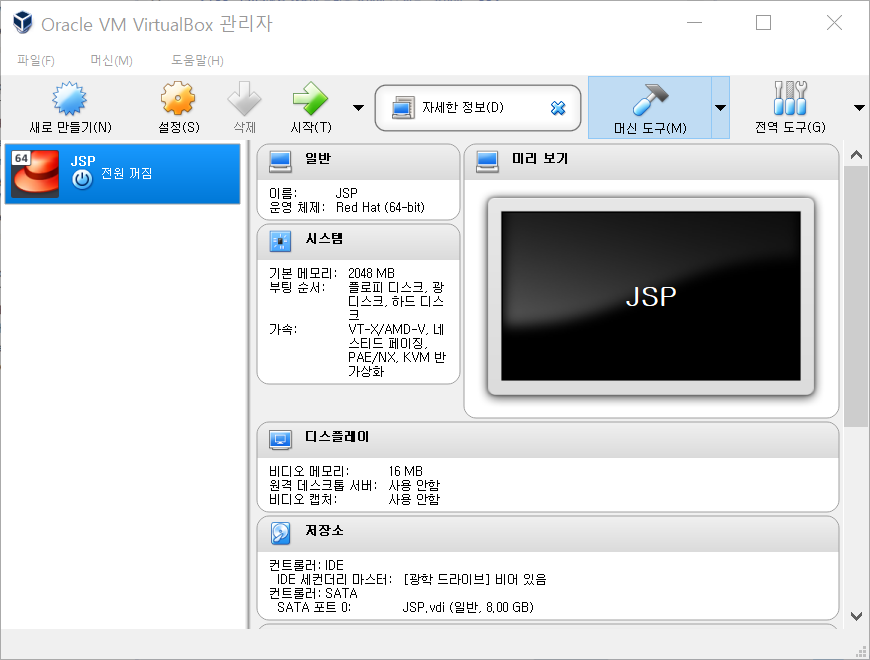
Task: Open Settings (설정) gear icon
Action: [178, 98]
